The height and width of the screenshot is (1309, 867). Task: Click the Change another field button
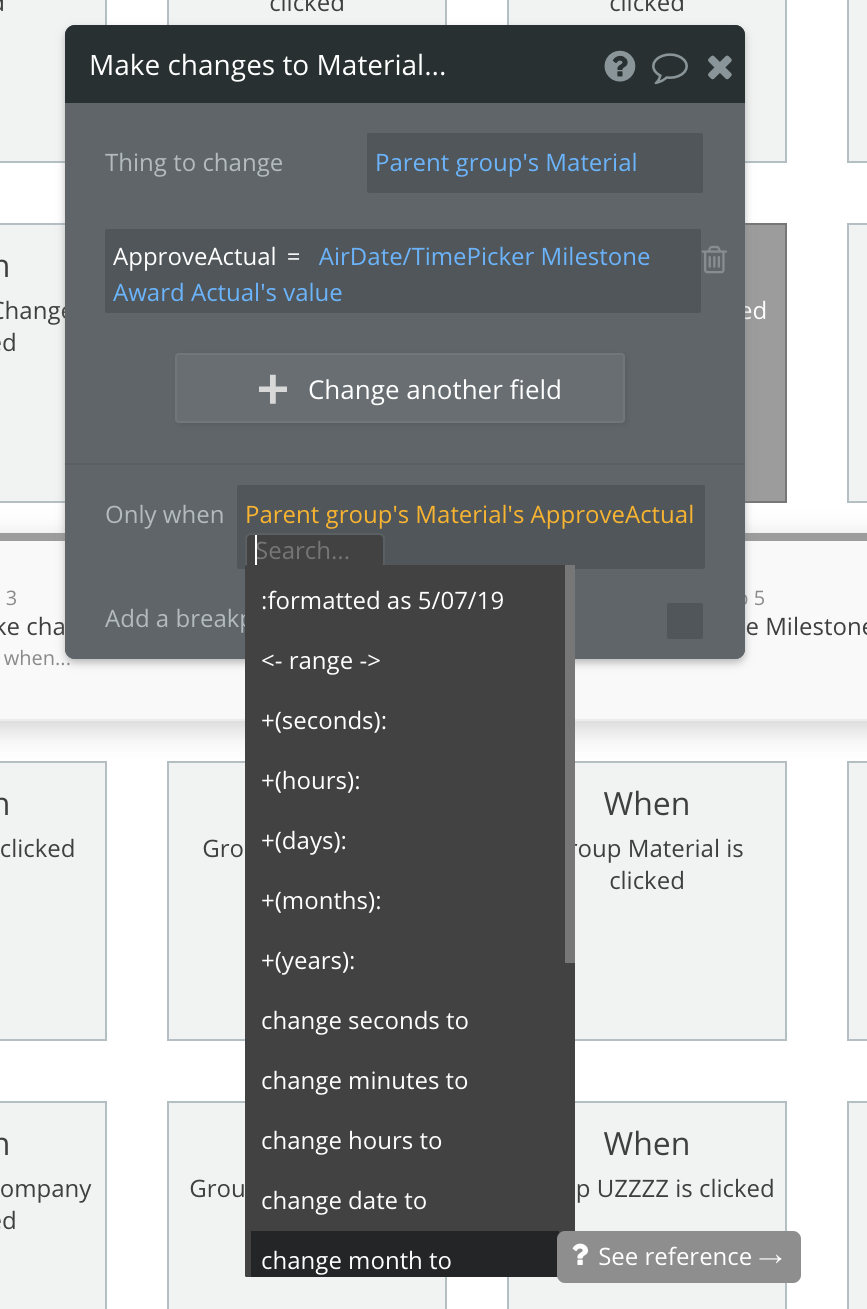pos(400,388)
